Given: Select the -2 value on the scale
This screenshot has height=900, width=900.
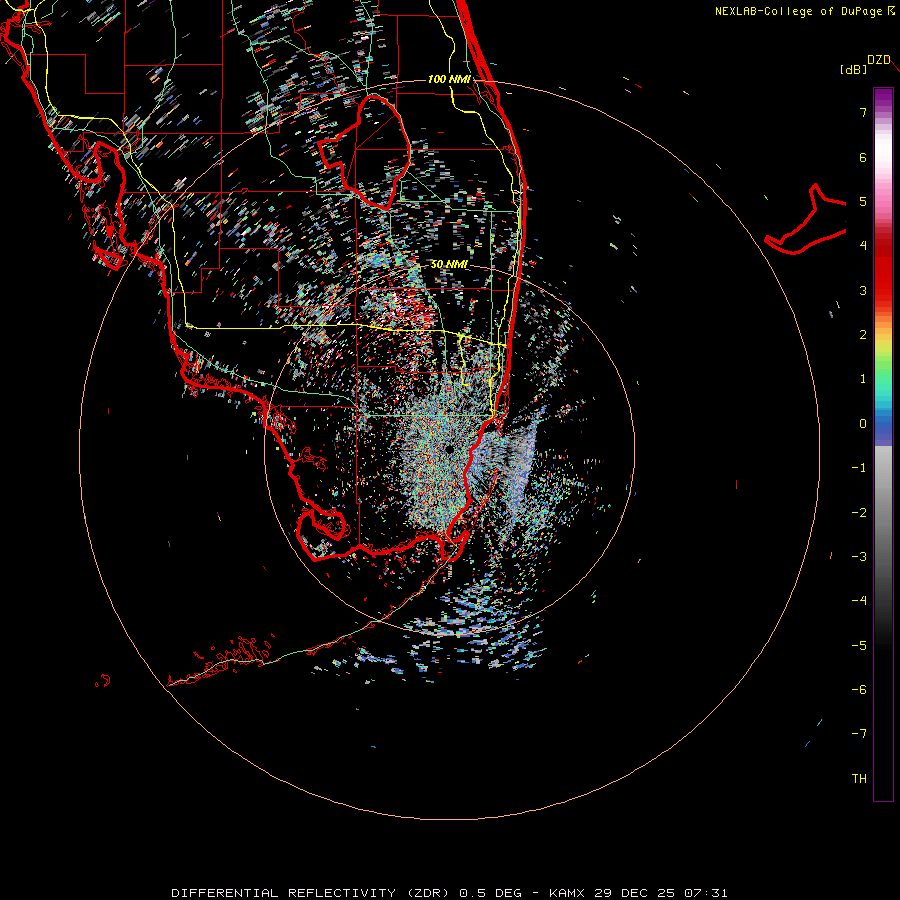Looking at the screenshot, I should (x=859, y=513).
